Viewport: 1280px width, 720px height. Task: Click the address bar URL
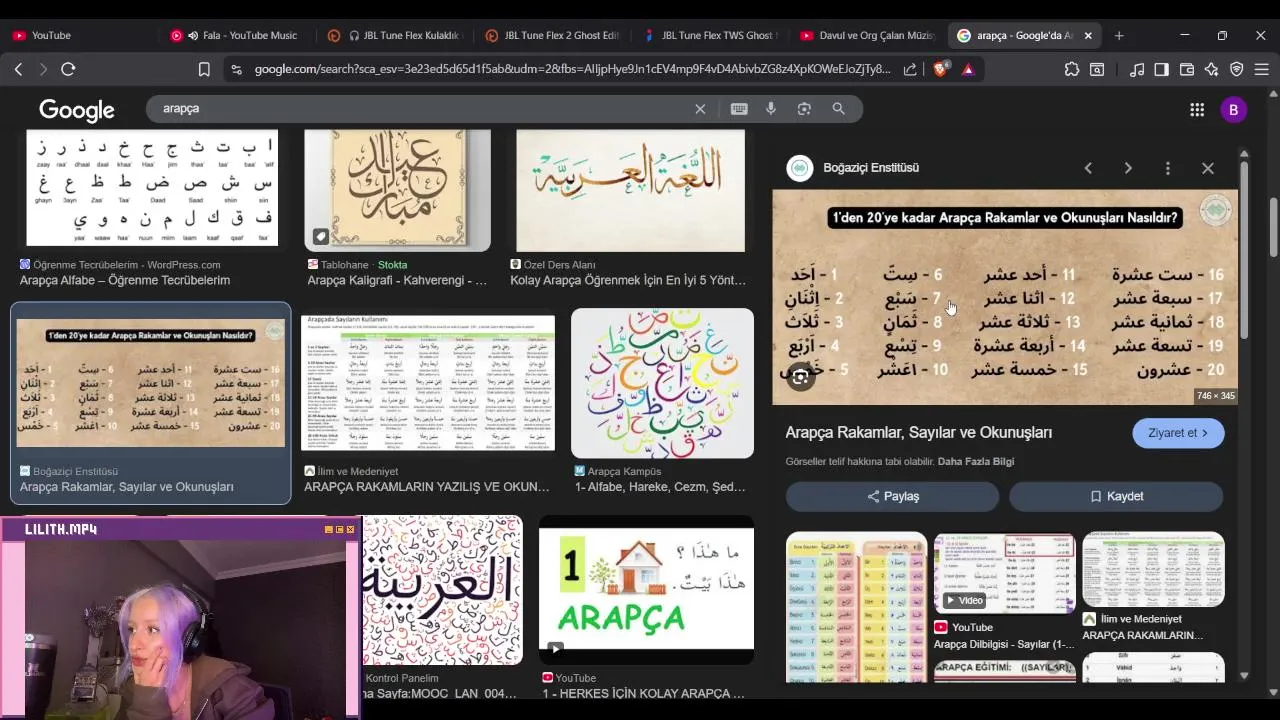click(x=572, y=69)
